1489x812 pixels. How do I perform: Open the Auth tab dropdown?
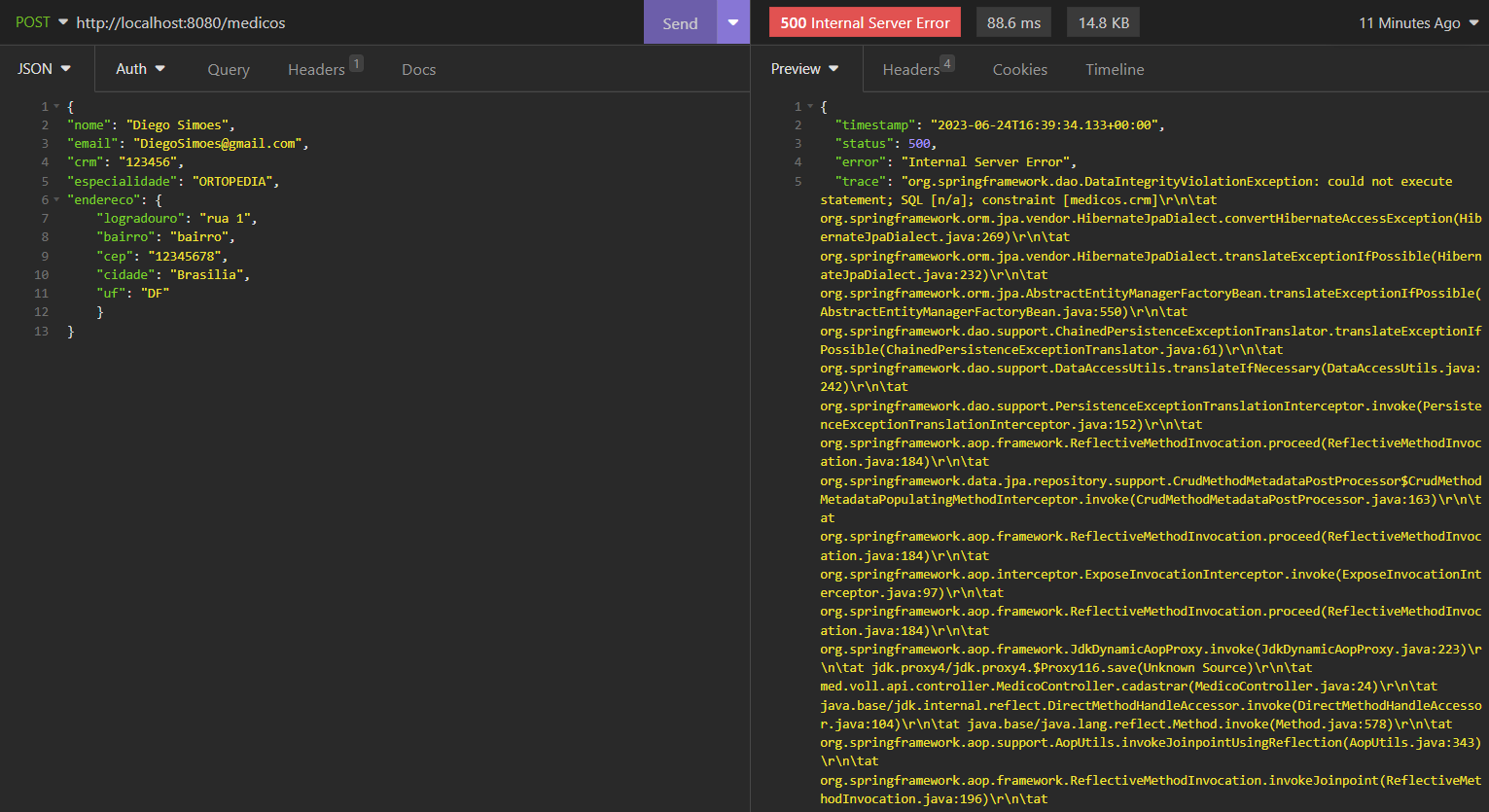[x=140, y=69]
